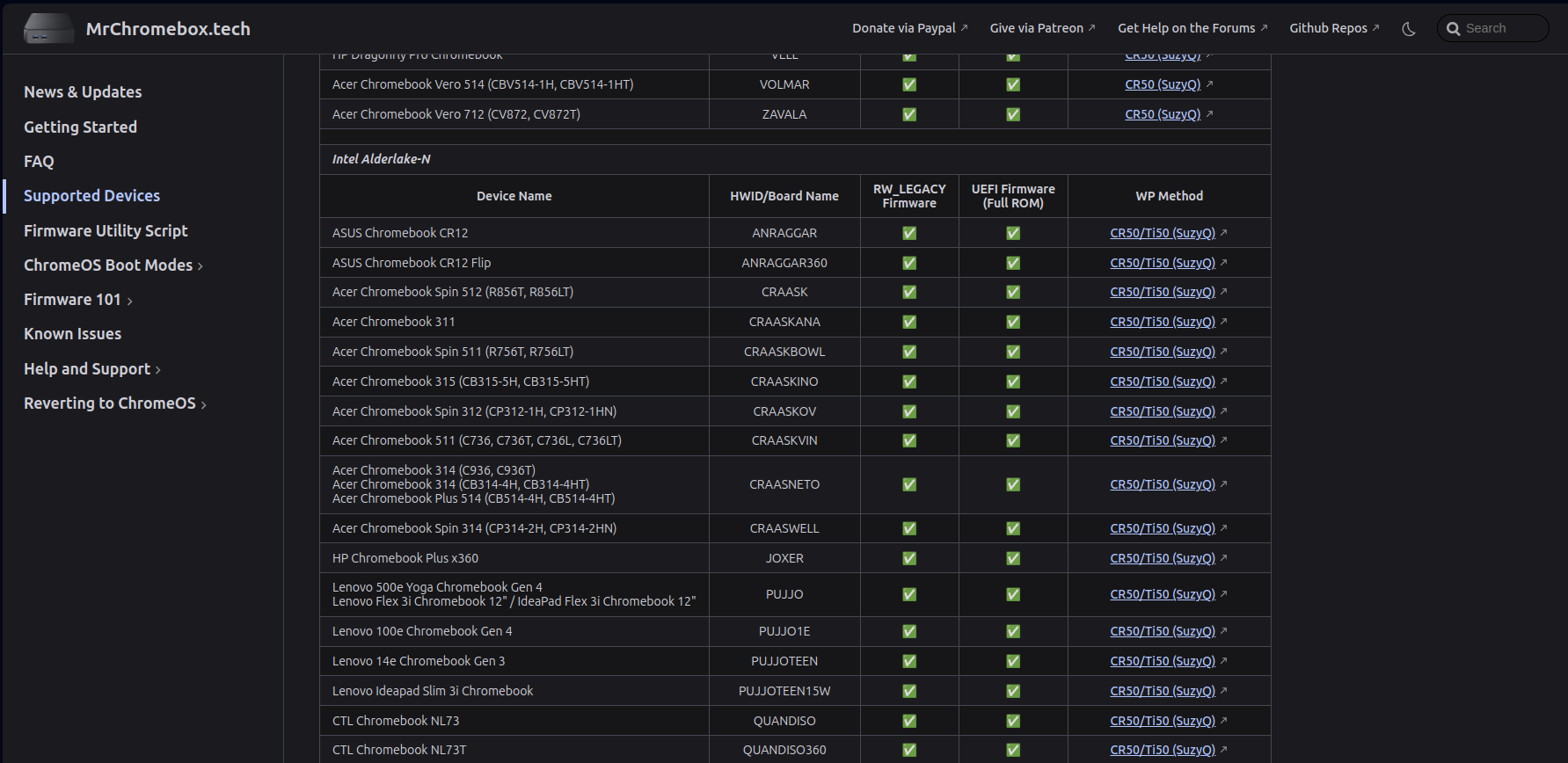
Task: Click UEFI Firmware checkmark for ZAVALA
Action: pyautogui.click(x=1013, y=114)
